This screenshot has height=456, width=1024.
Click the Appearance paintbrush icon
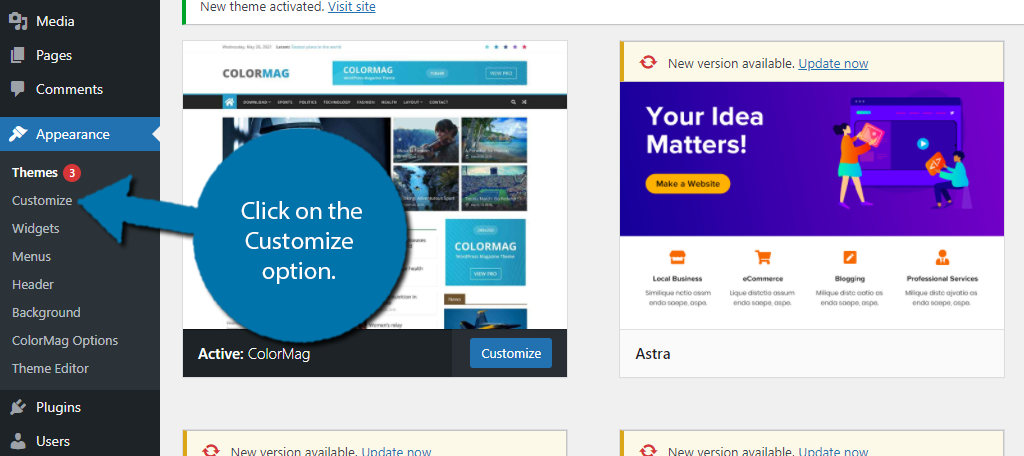pos(18,134)
